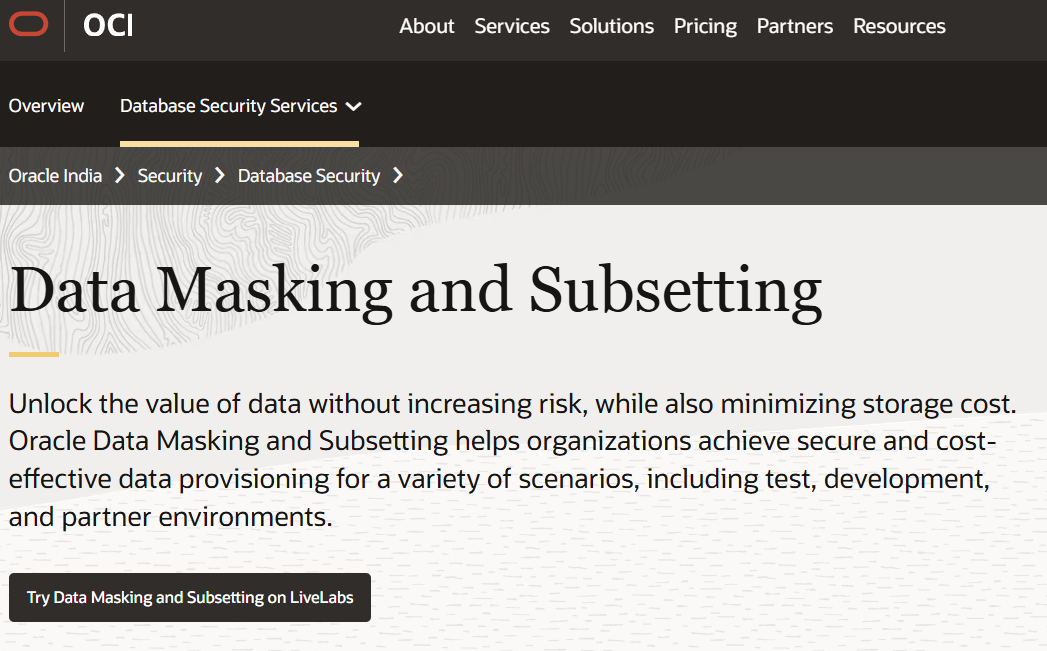
Task: Click the Oracle India breadcrumb link
Action: click(x=55, y=175)
